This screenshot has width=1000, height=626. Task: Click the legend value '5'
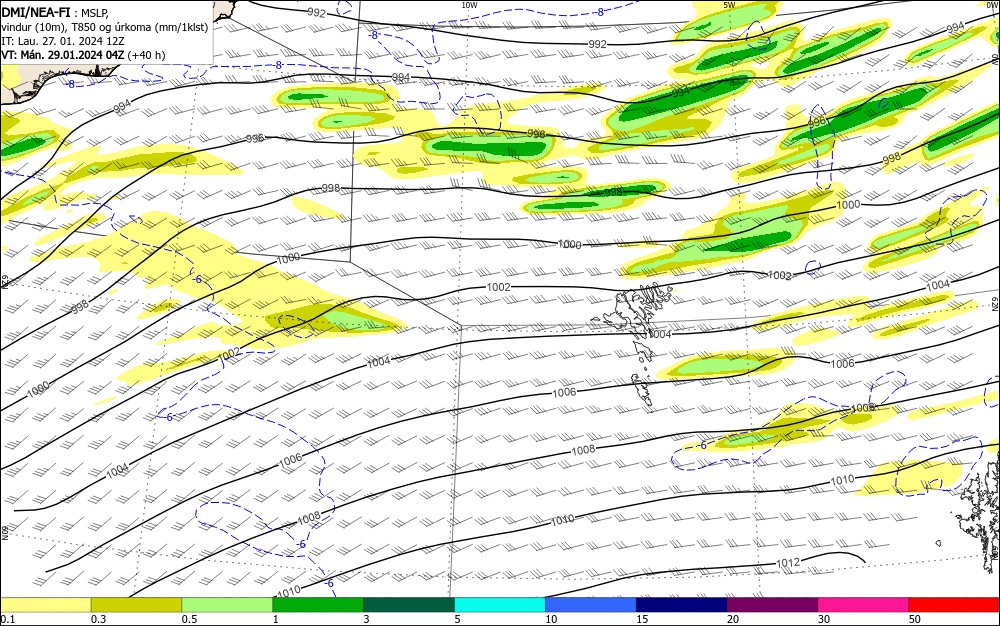pyautogui.click(x=457, y=619)
